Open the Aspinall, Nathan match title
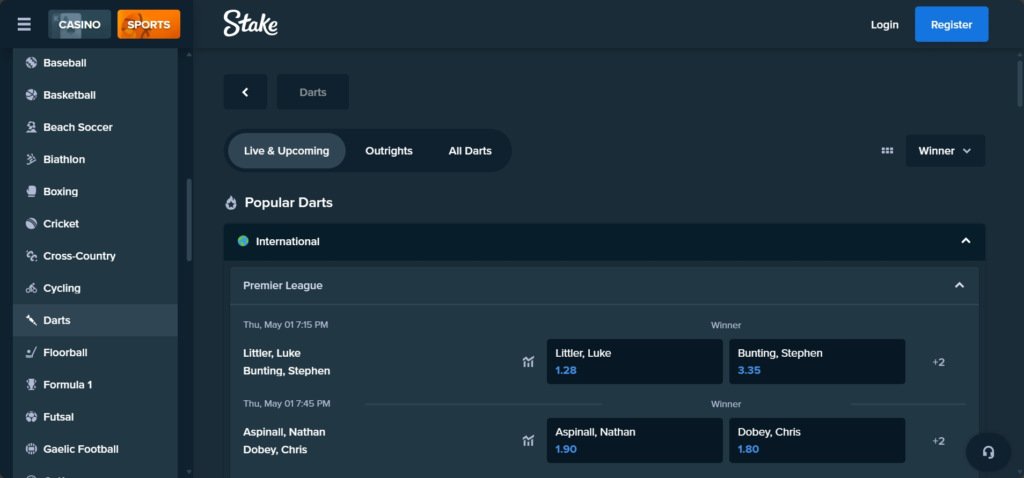Viewport: 1024px width, 478px height. click(284, 432)
